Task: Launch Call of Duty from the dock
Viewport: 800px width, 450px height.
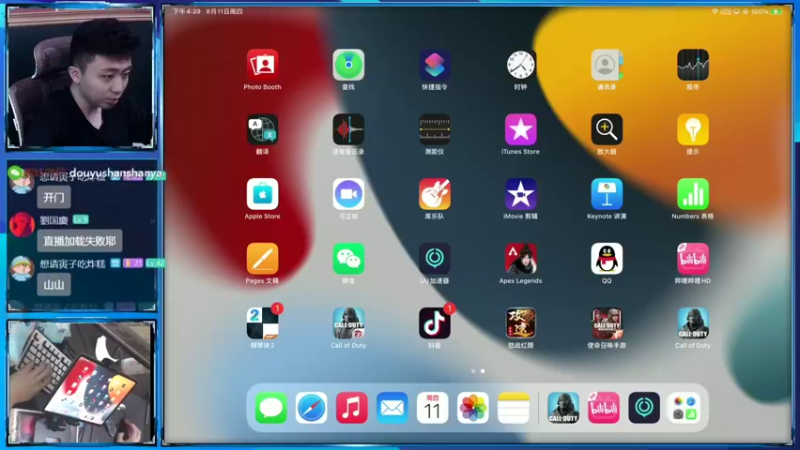Action: (x=563, y=408)
